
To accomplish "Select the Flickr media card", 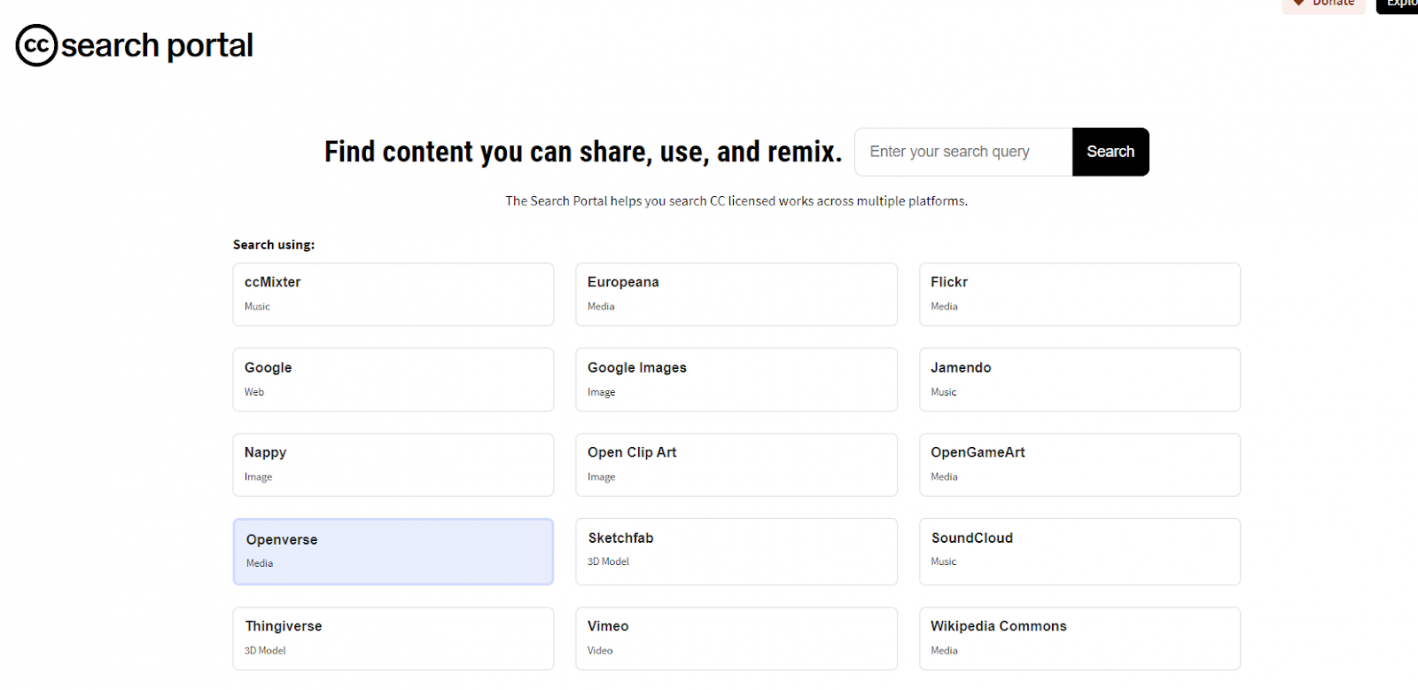I will point(1080,294).
